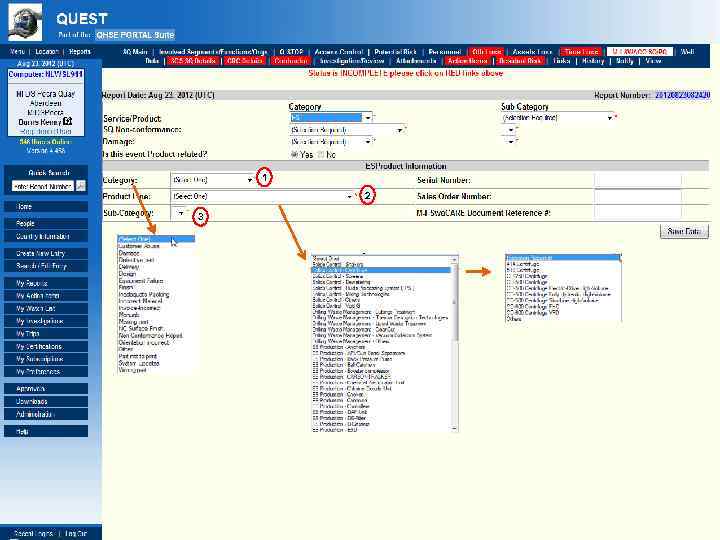
Task: Open the ES/Product Sub-Category dropdown
Action: click(178, 213)
